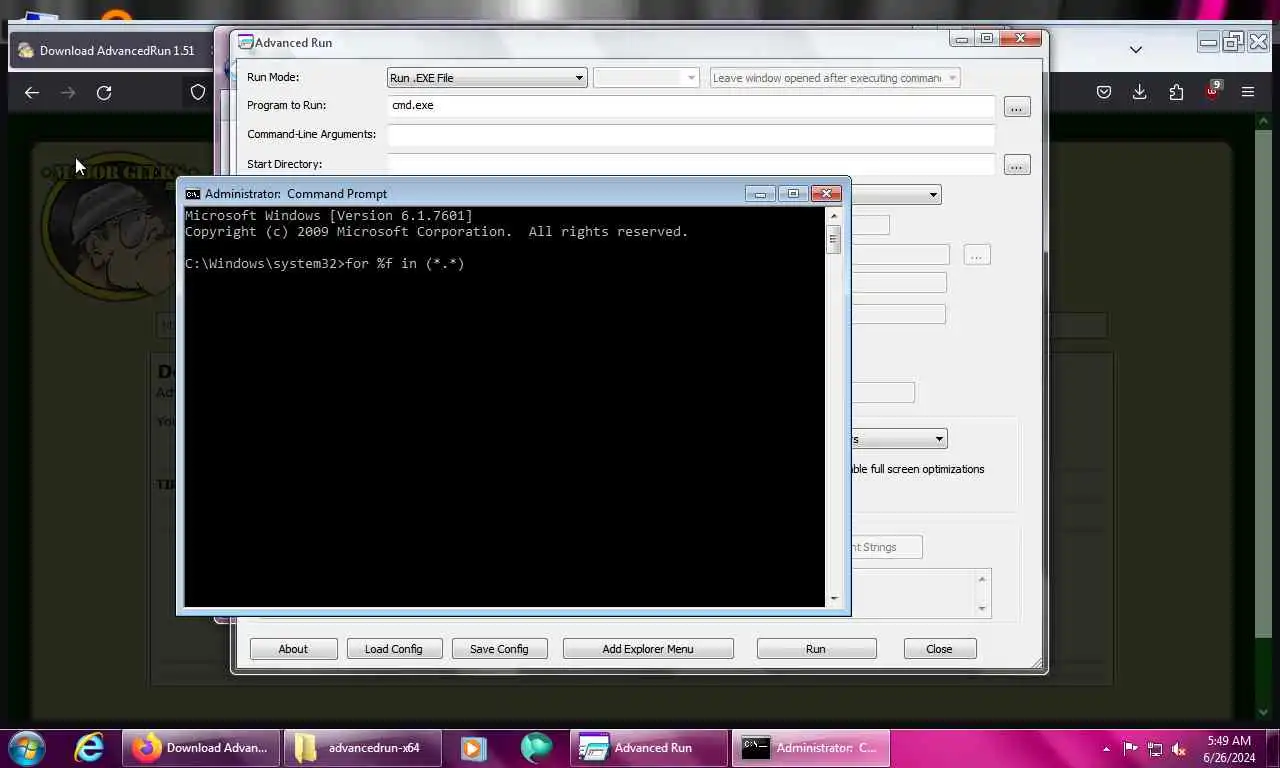
Task: Click Action Center flag tray icon
Action: coord(1131,749)
